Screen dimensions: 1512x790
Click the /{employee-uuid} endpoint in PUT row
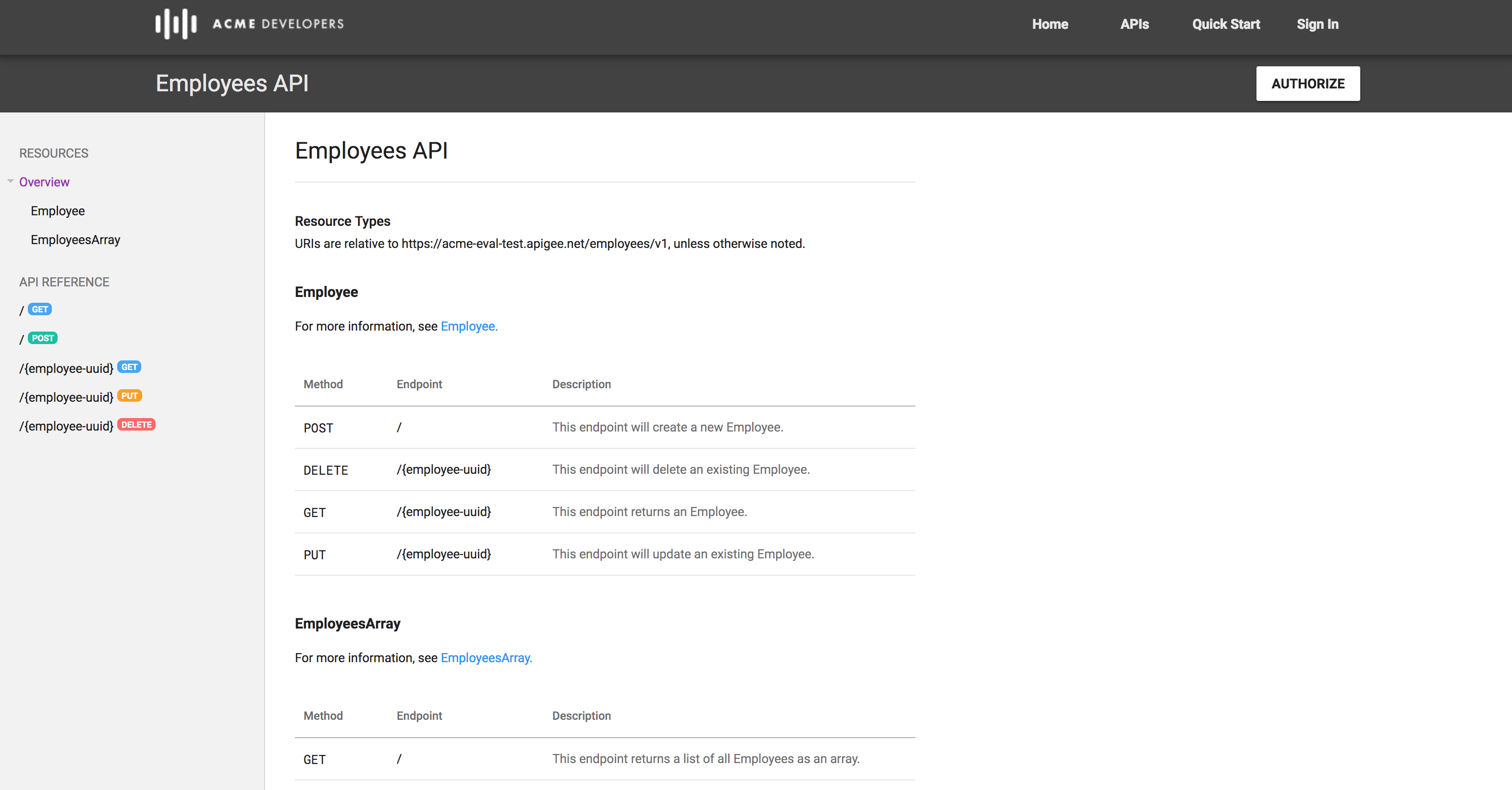tap(444, 554)
